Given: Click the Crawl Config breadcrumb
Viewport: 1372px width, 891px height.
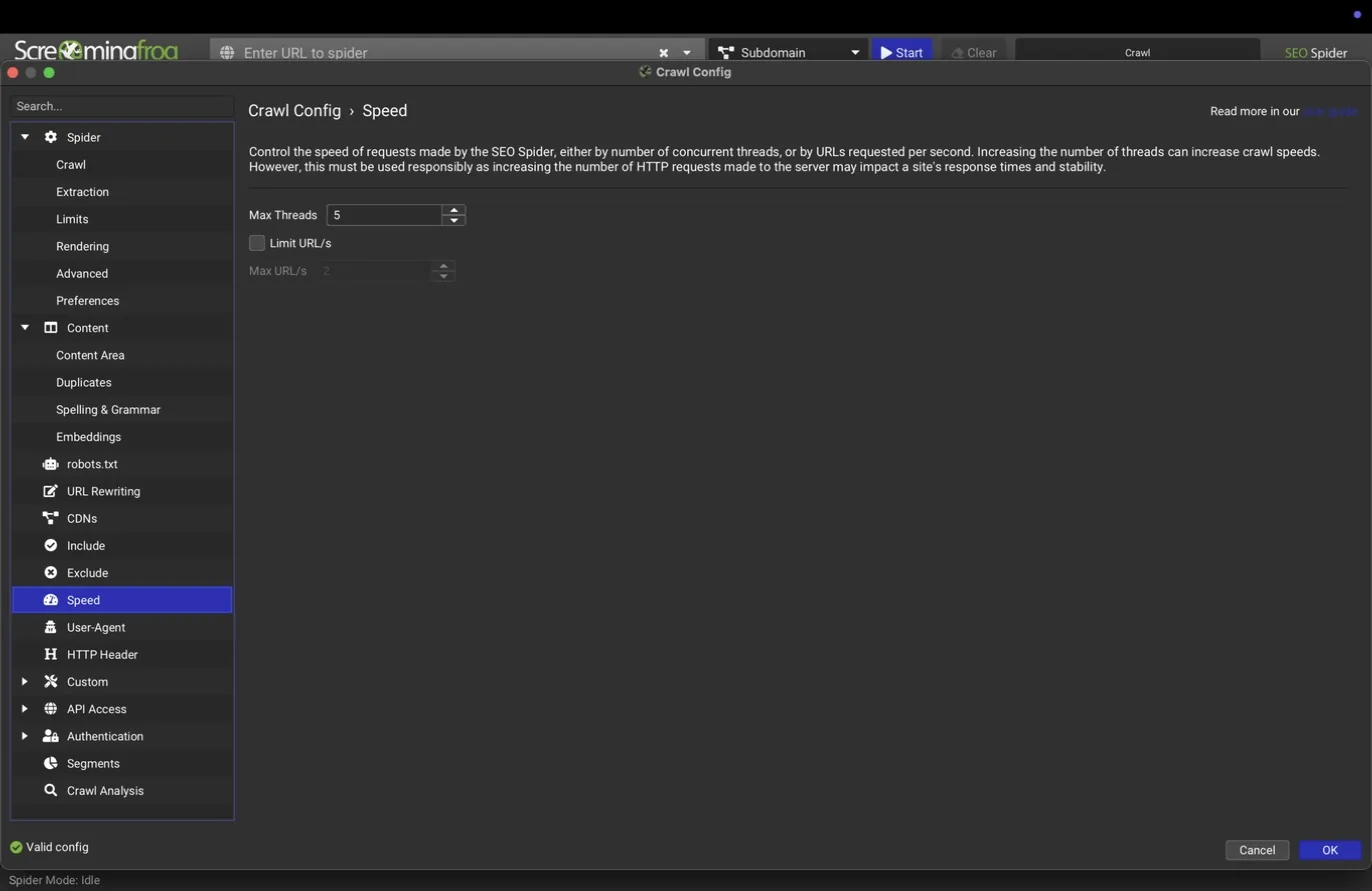Looking at the screenshot, I should [294, 110].
